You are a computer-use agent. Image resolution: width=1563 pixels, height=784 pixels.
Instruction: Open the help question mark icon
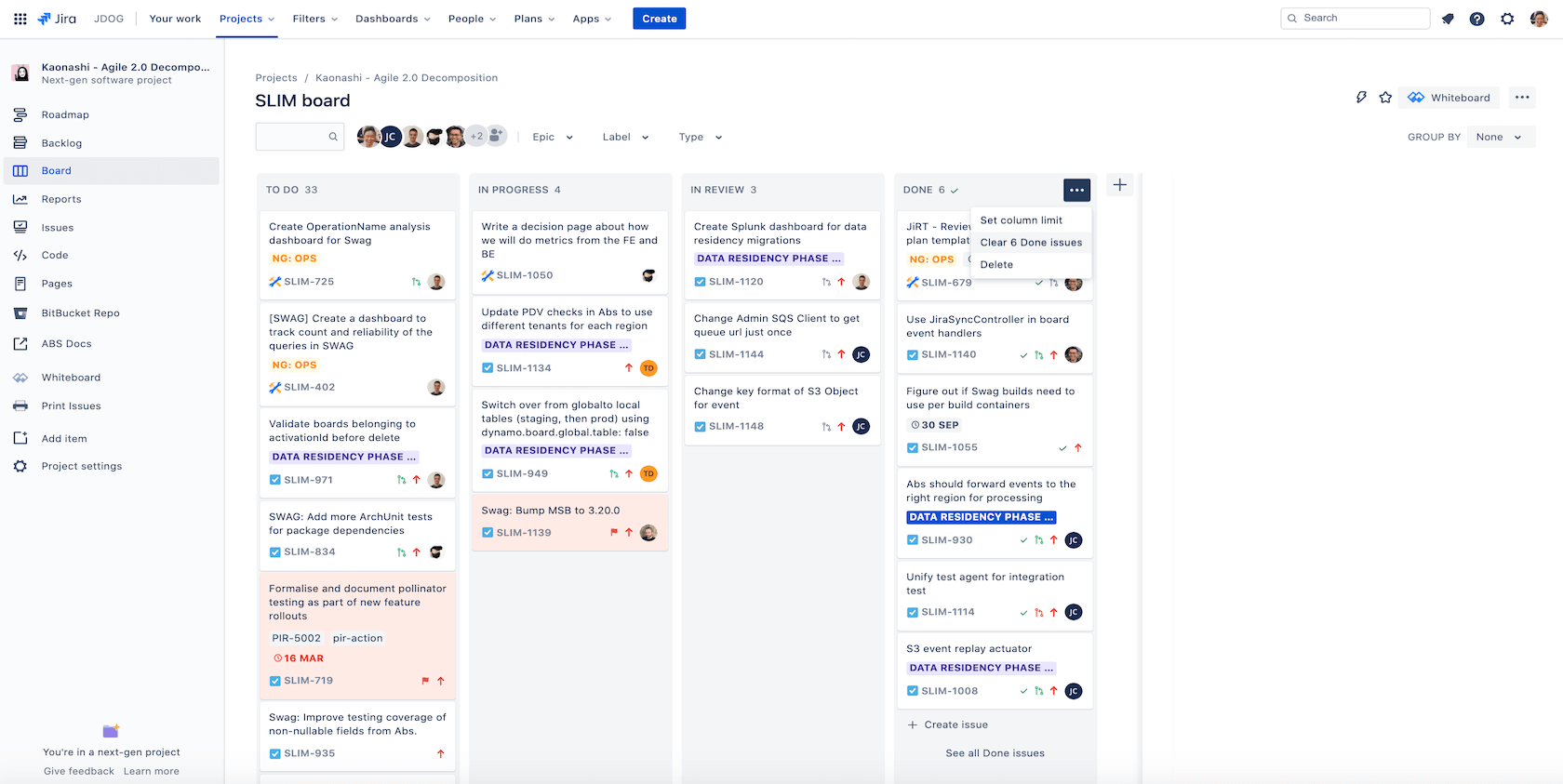(x=1476, y=19)
